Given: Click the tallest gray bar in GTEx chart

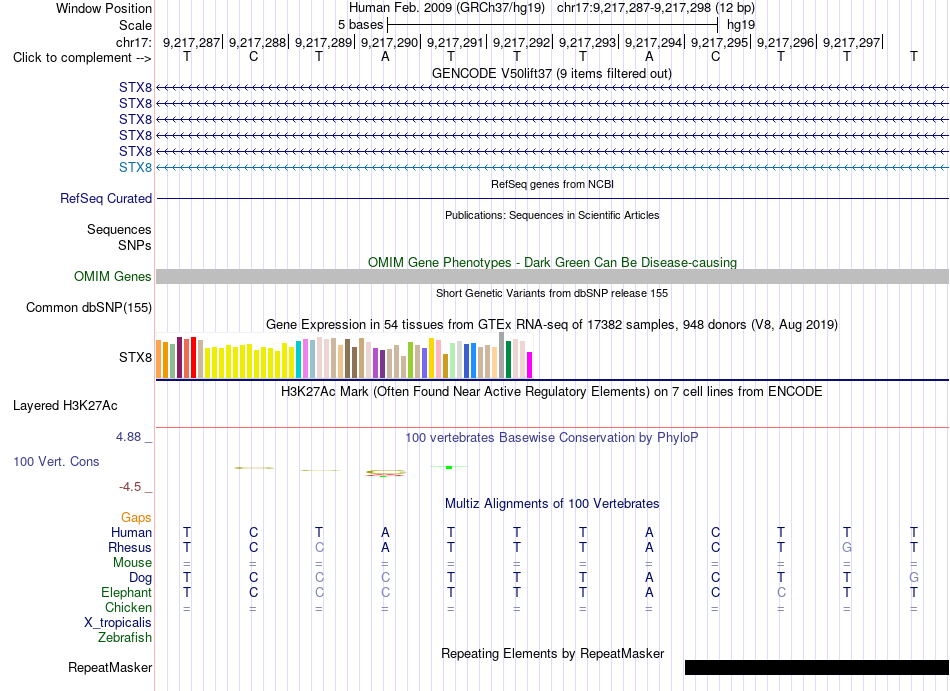Looking at the screenshot, I should (x=501, y=355).
